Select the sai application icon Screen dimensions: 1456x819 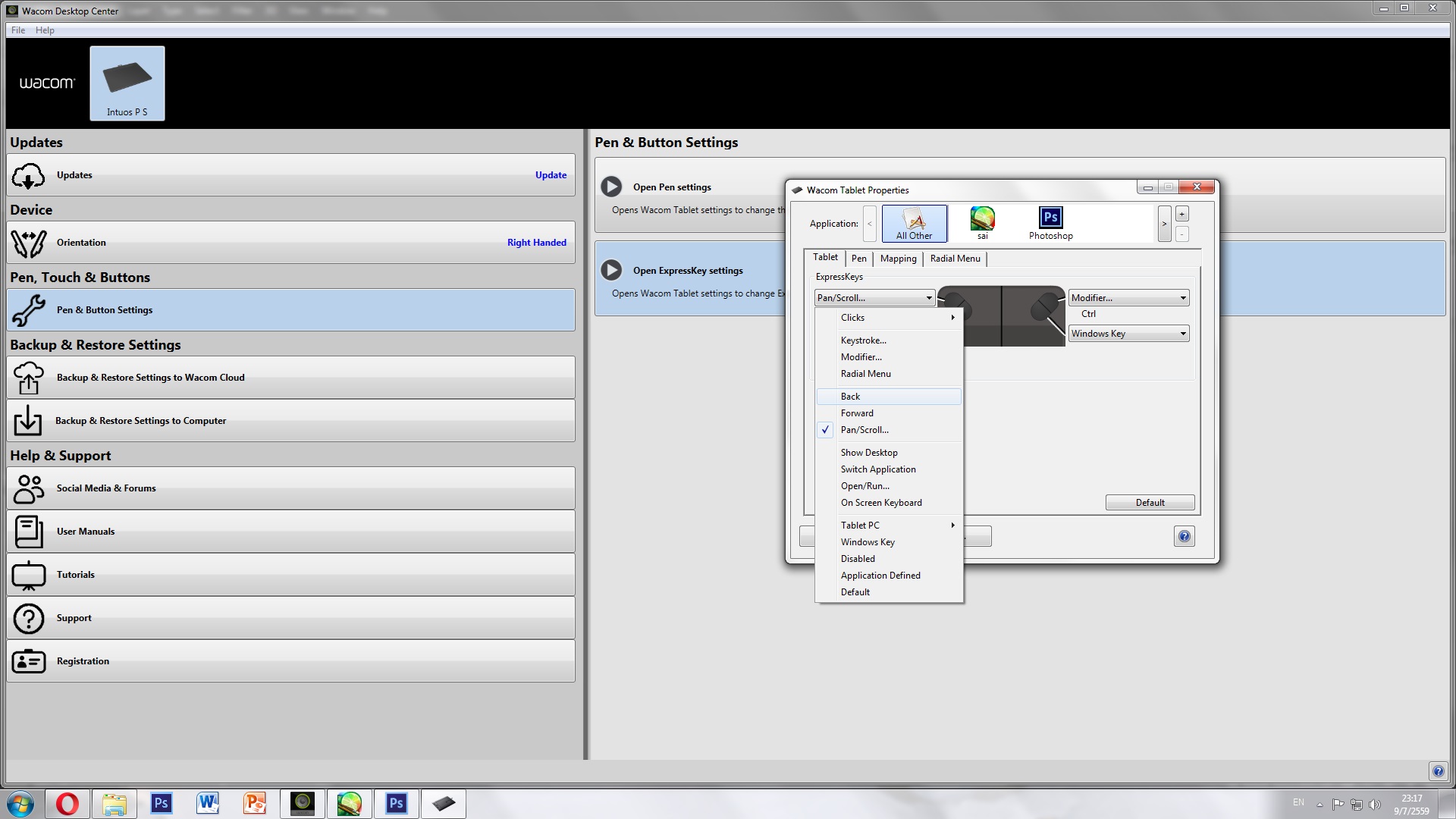pyautogui.click(x=982, y=223)
